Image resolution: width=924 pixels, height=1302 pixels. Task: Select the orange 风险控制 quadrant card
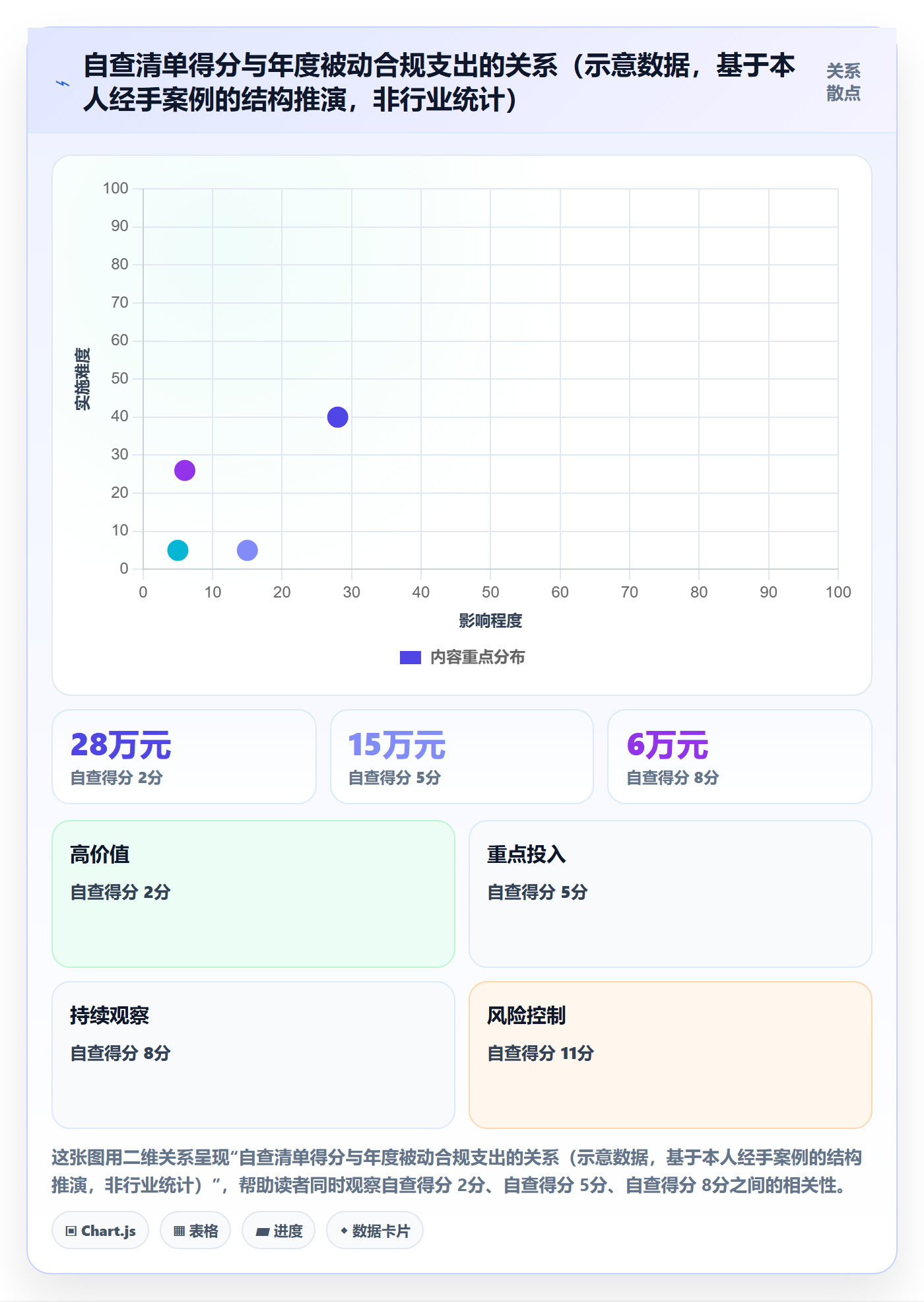pos(671,1055)
